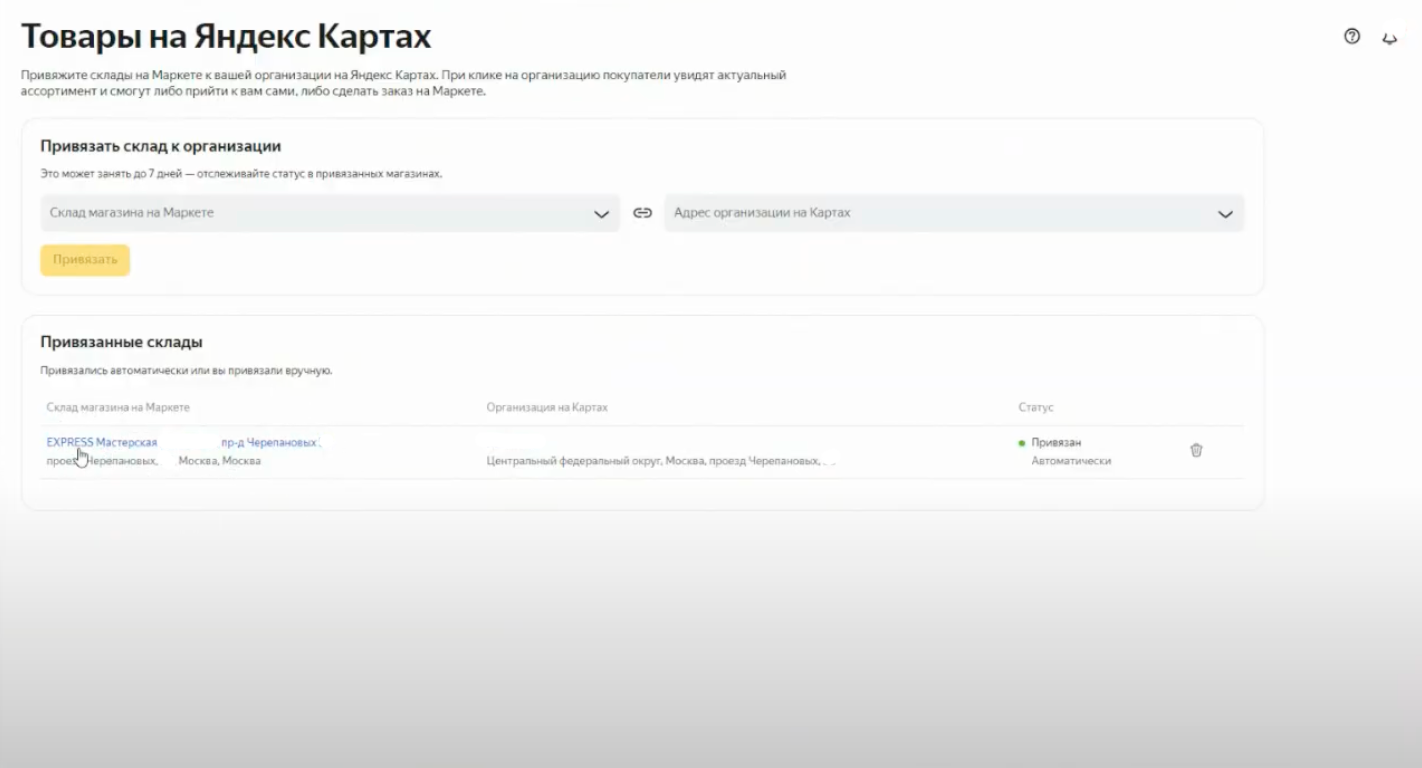Click the 'Товары на Яндекс Картах' page heading

[226, 37]
